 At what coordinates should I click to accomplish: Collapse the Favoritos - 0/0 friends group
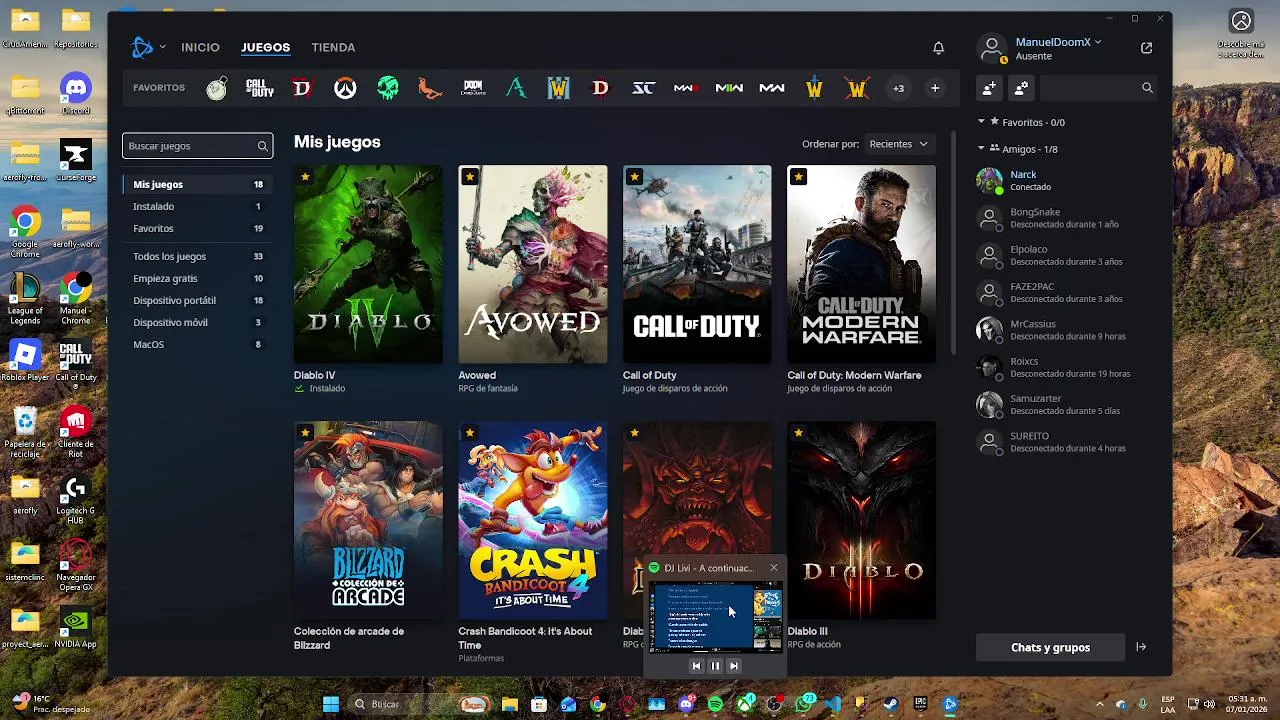click(x=981, y=122)
